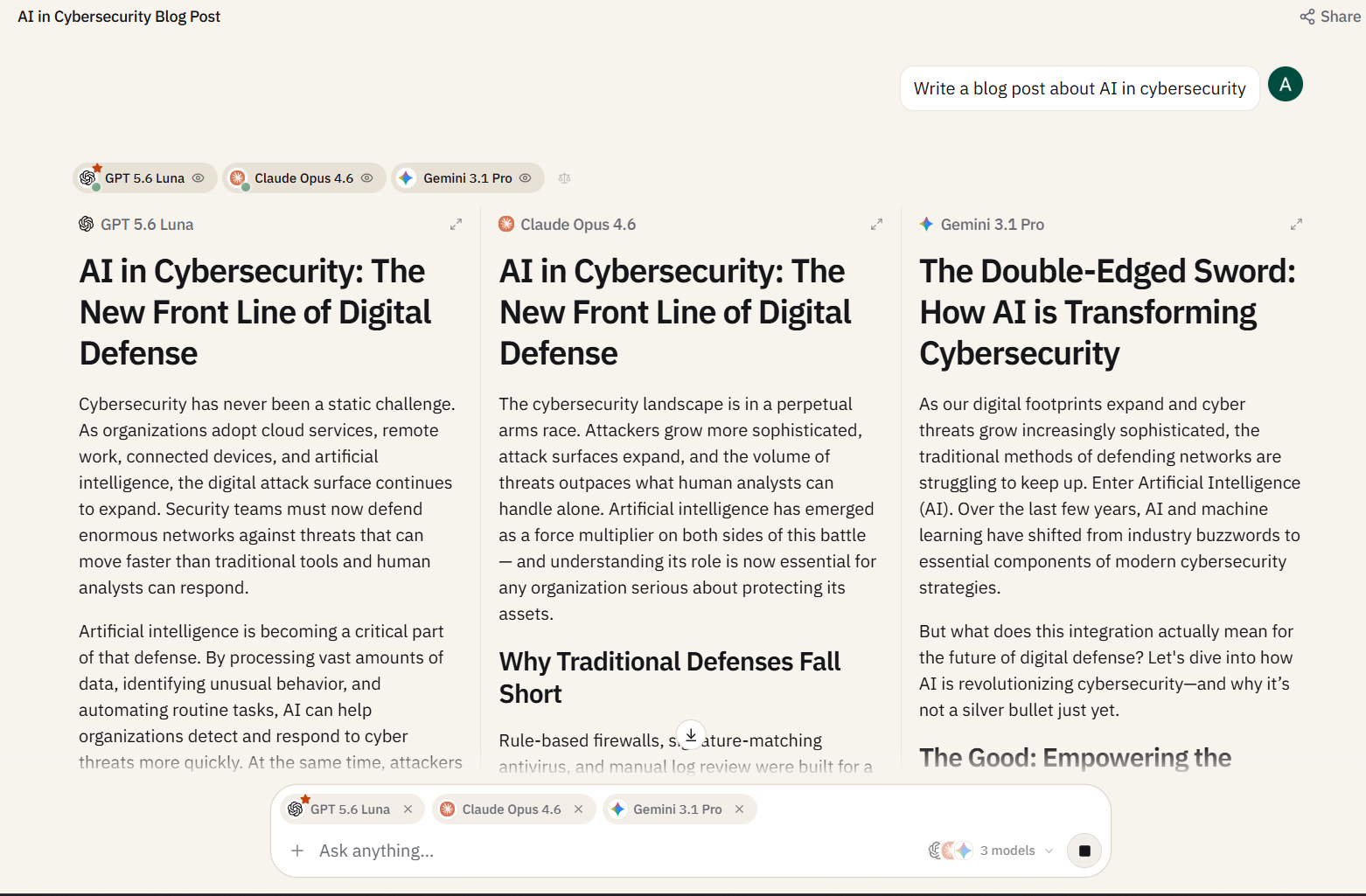
Task: Select the Gemini 3.1 Pro response tab chip
Action: pyautogui.click(x=467, y=178)
